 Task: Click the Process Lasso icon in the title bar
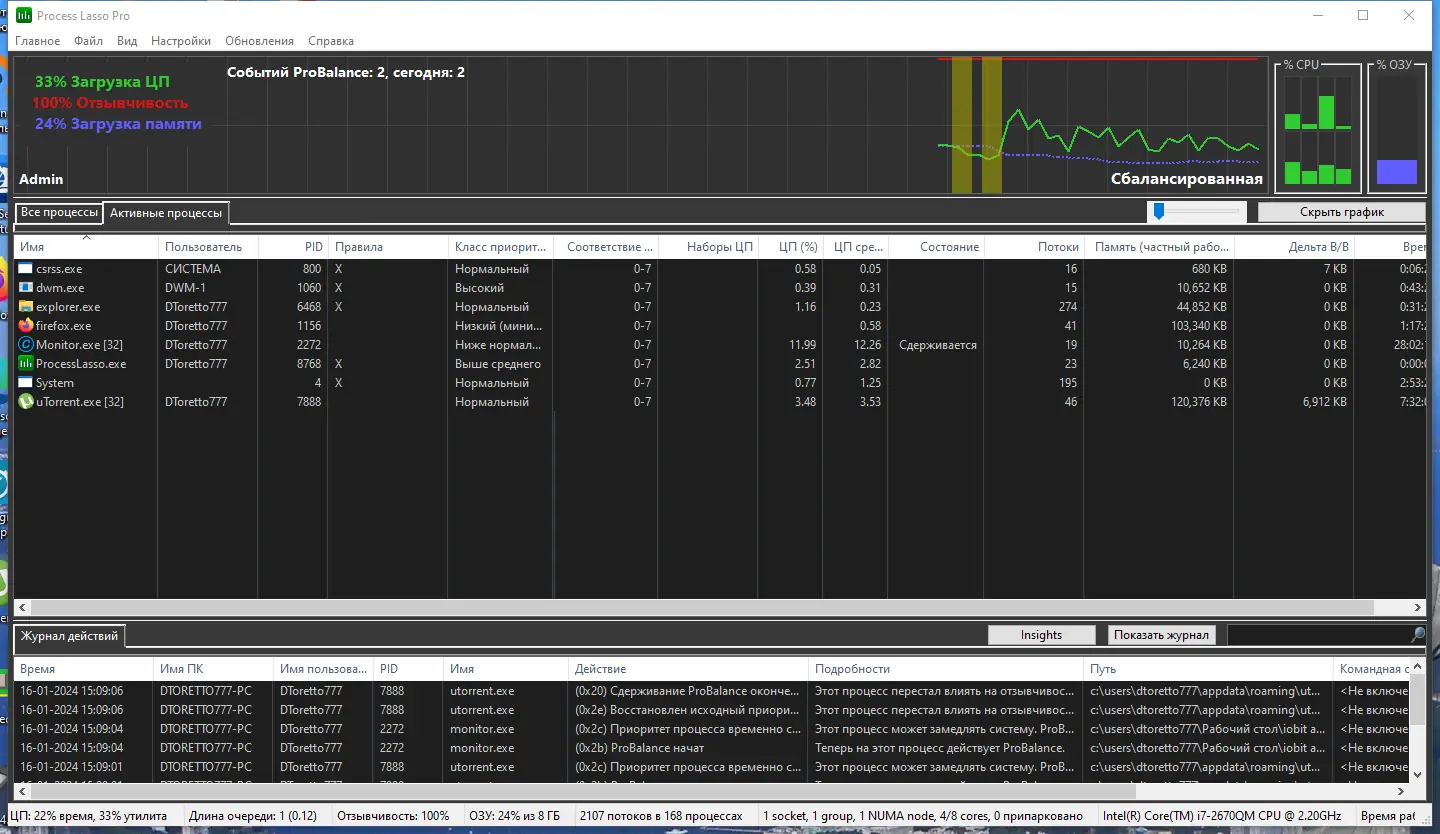tap(24, 15)
